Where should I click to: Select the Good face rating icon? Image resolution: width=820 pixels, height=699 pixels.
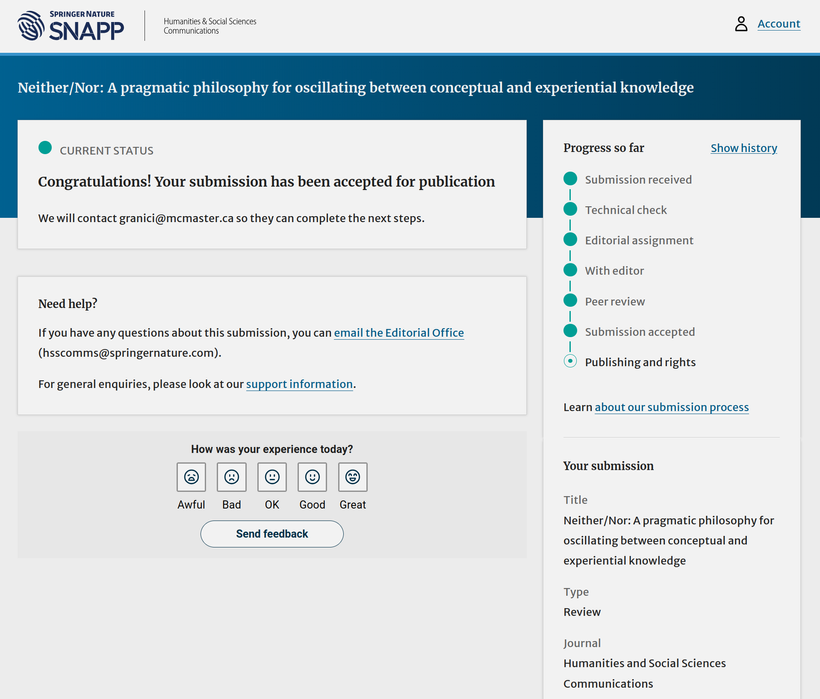click(x=312, y=477)
